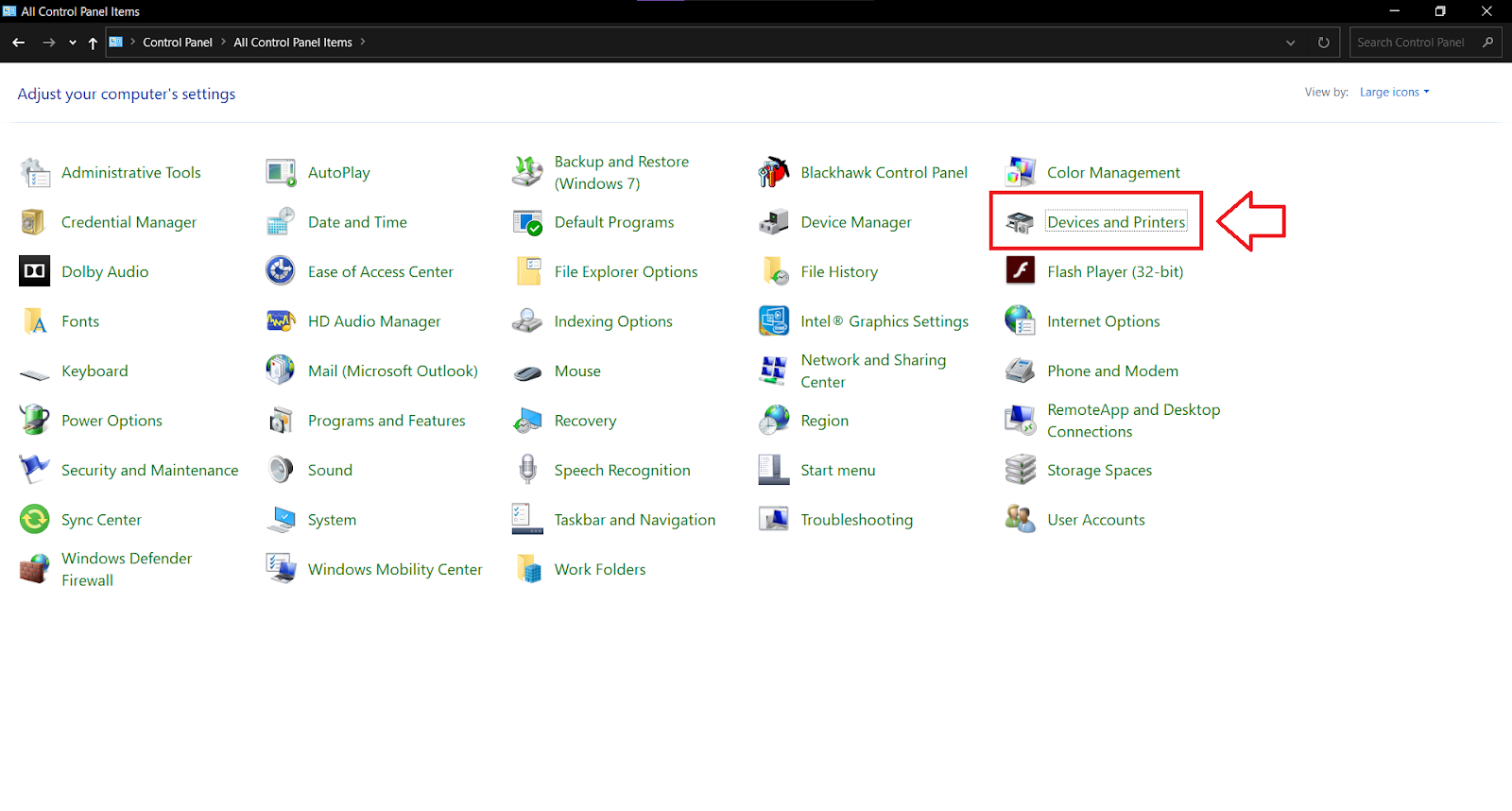Open the Security and Maintenance link
Screen dimensions: 1512x811
coord(150,470)
